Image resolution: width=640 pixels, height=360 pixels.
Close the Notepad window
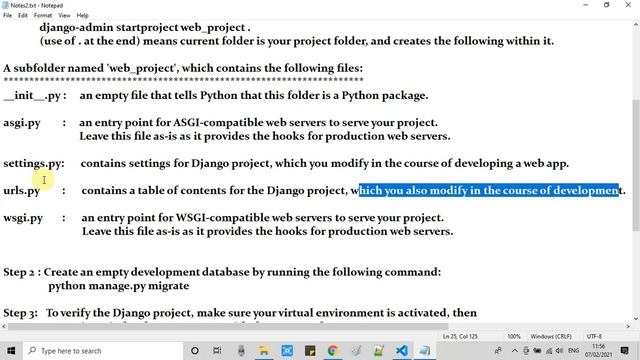pos(628,5)
